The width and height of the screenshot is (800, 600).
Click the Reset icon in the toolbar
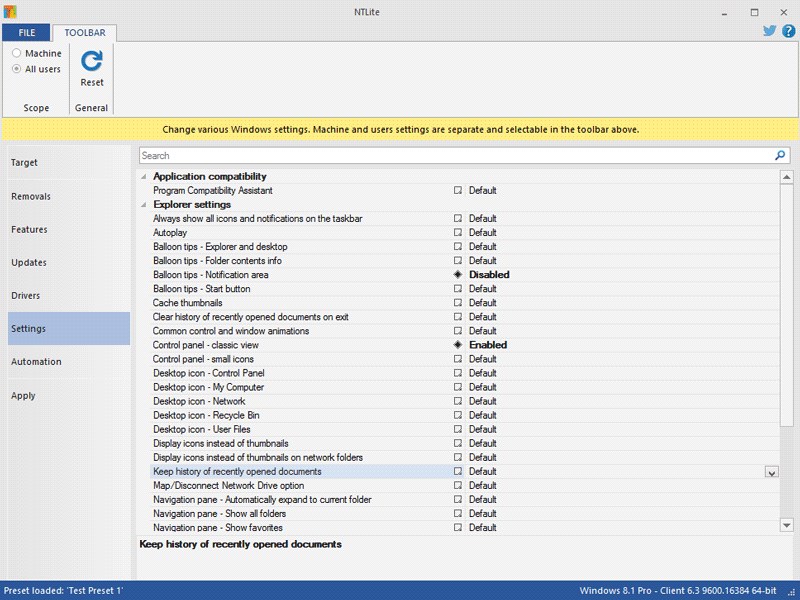click(92, 61)
